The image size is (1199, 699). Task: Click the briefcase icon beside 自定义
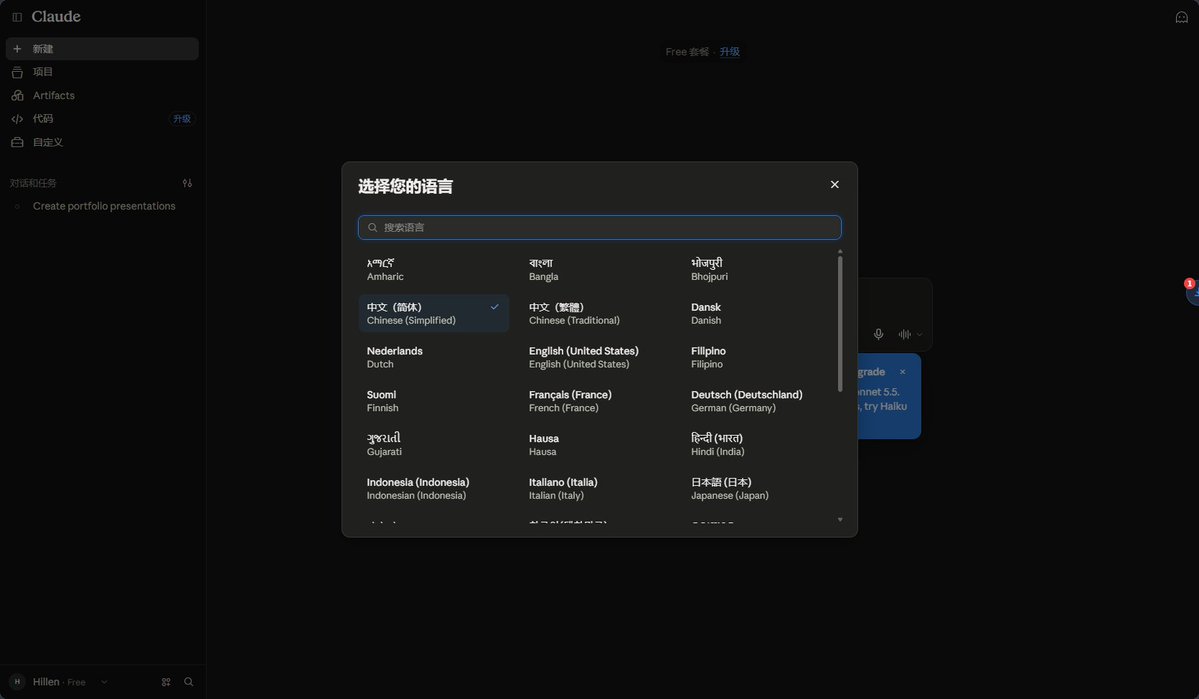[17, 142]
